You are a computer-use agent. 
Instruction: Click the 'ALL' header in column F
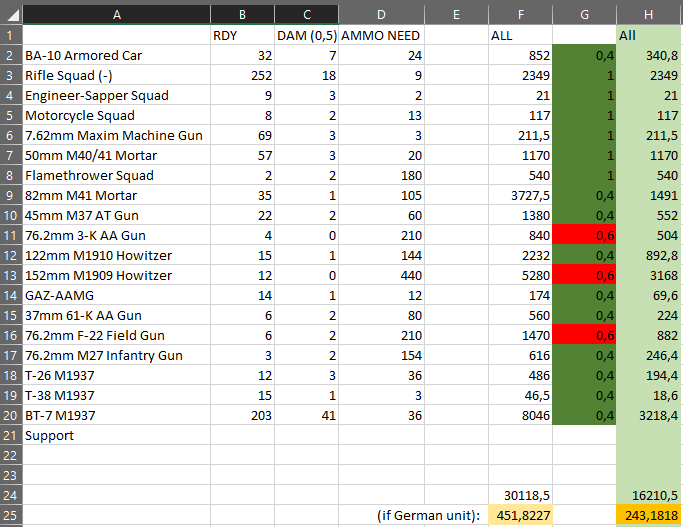pyautogui.click(x=521, y=35)
